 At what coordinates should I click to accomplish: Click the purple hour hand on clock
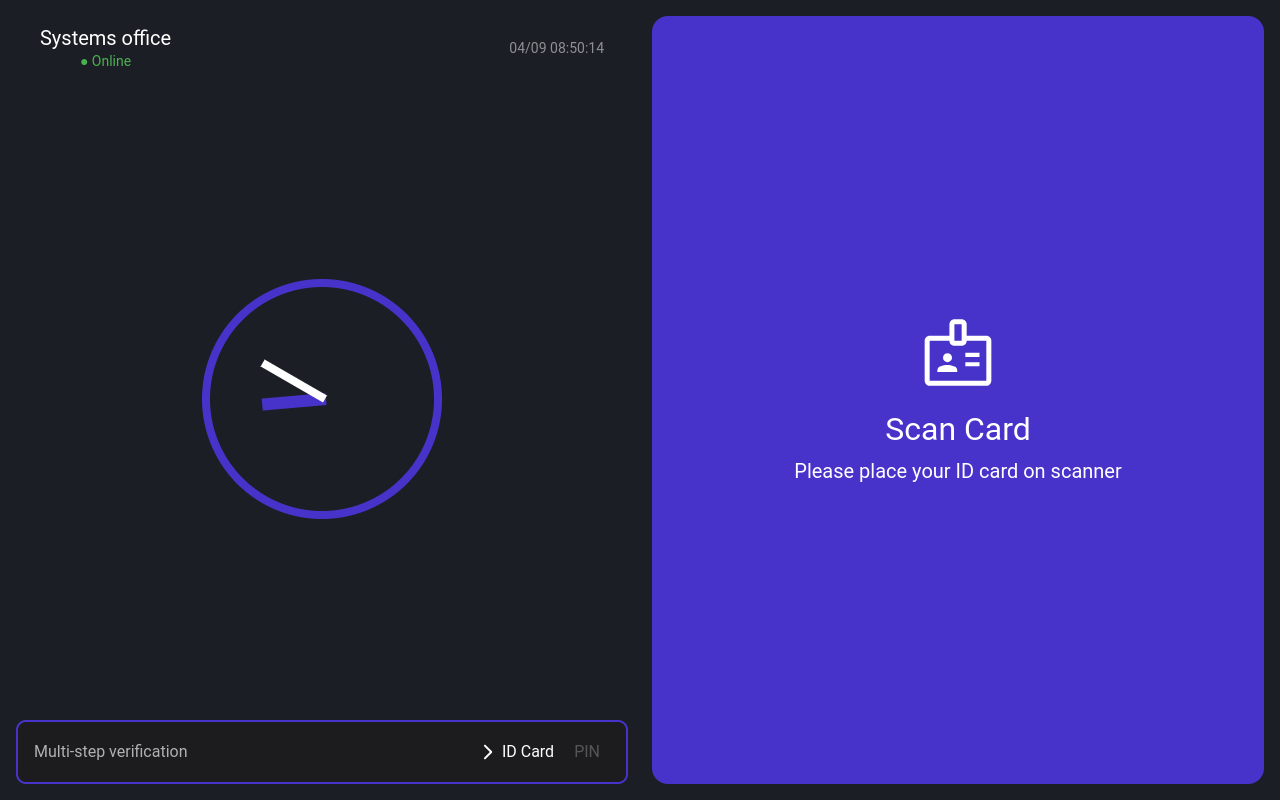click(290, 402)
